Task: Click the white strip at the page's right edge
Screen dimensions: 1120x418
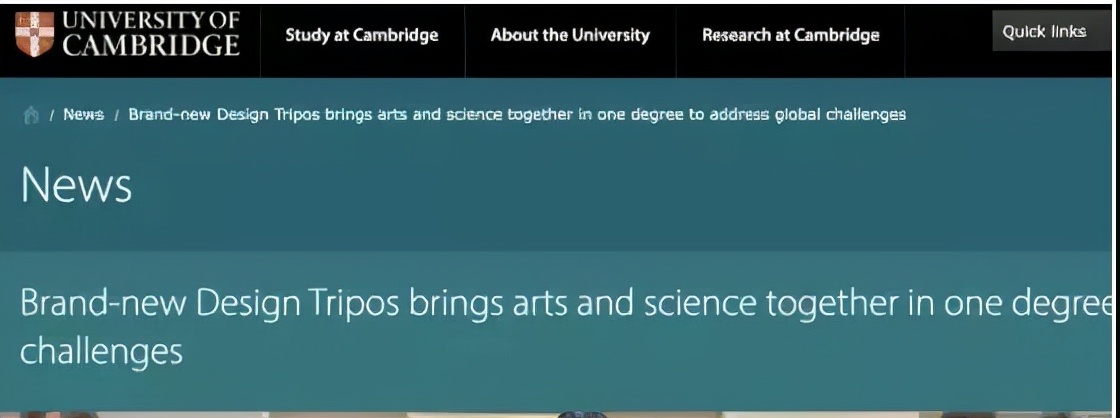Action: click(1116, 209)
